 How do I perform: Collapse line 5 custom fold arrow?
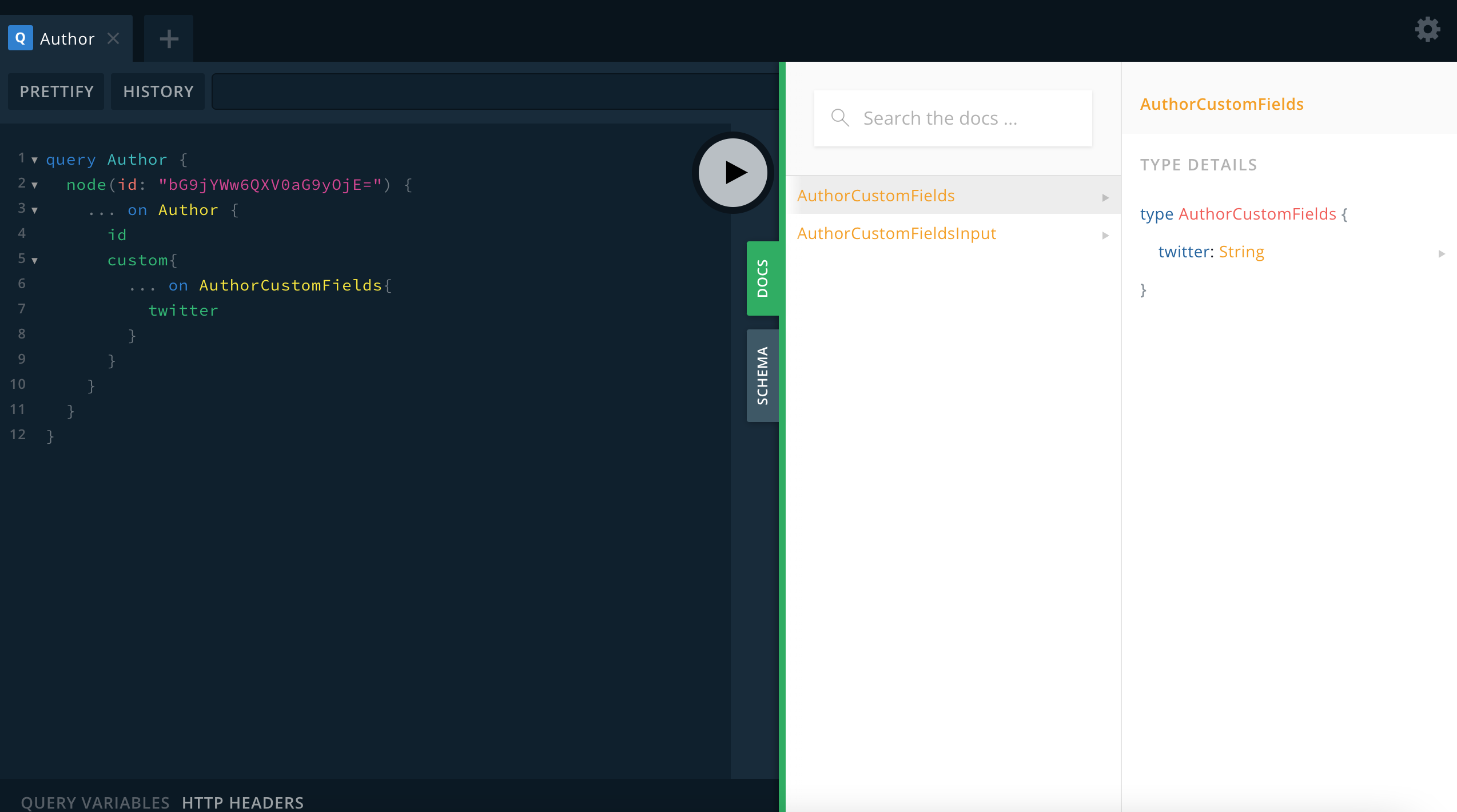click(x=35, y=261)
